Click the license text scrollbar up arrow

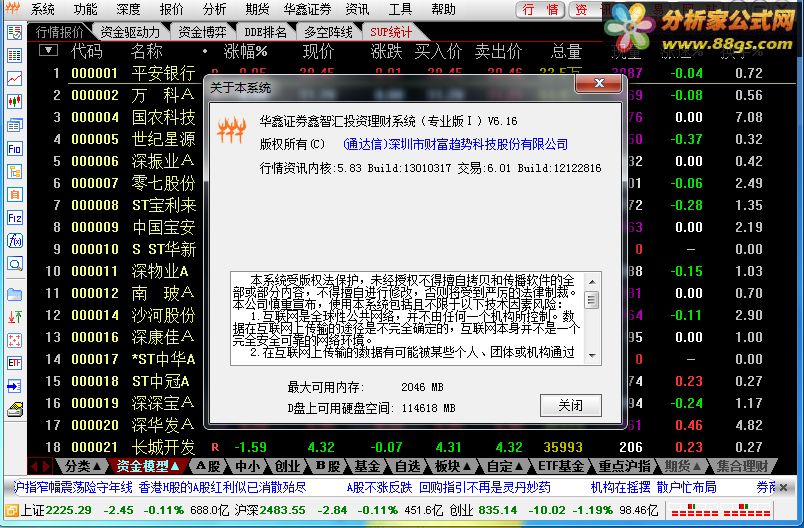coord(592,282)
